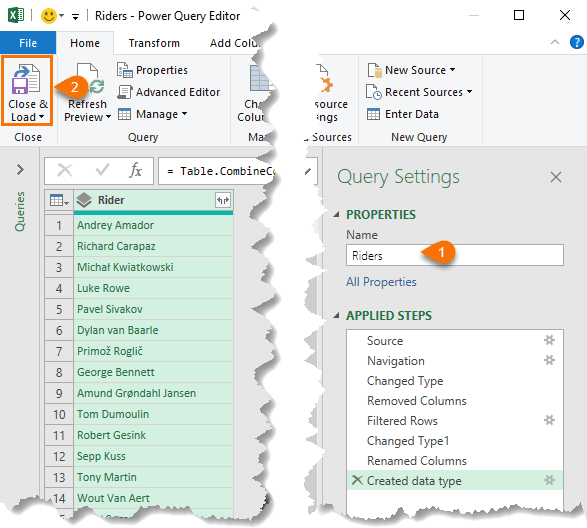
Task: Open the Customize Quick Access Toolbar dropdown
Action: 75,16
